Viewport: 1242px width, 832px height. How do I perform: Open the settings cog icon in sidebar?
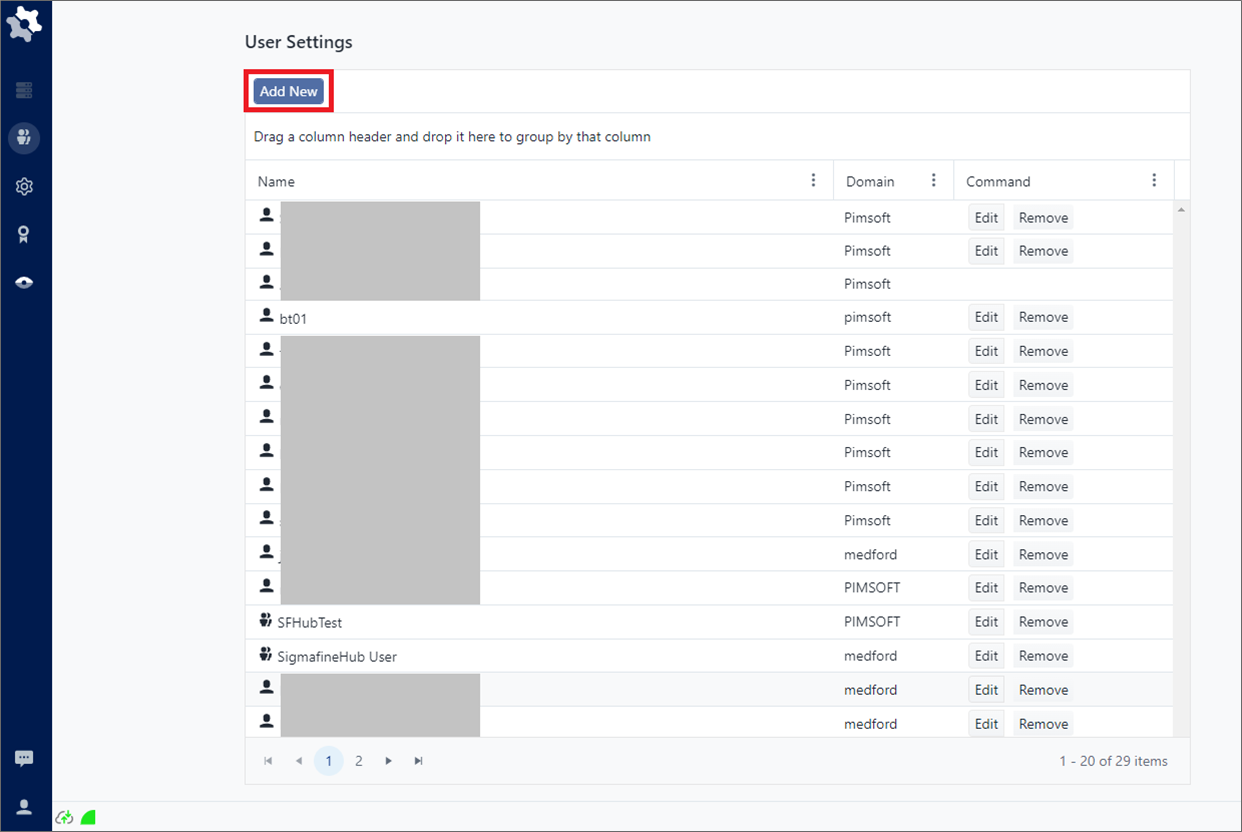coord(25,187)
